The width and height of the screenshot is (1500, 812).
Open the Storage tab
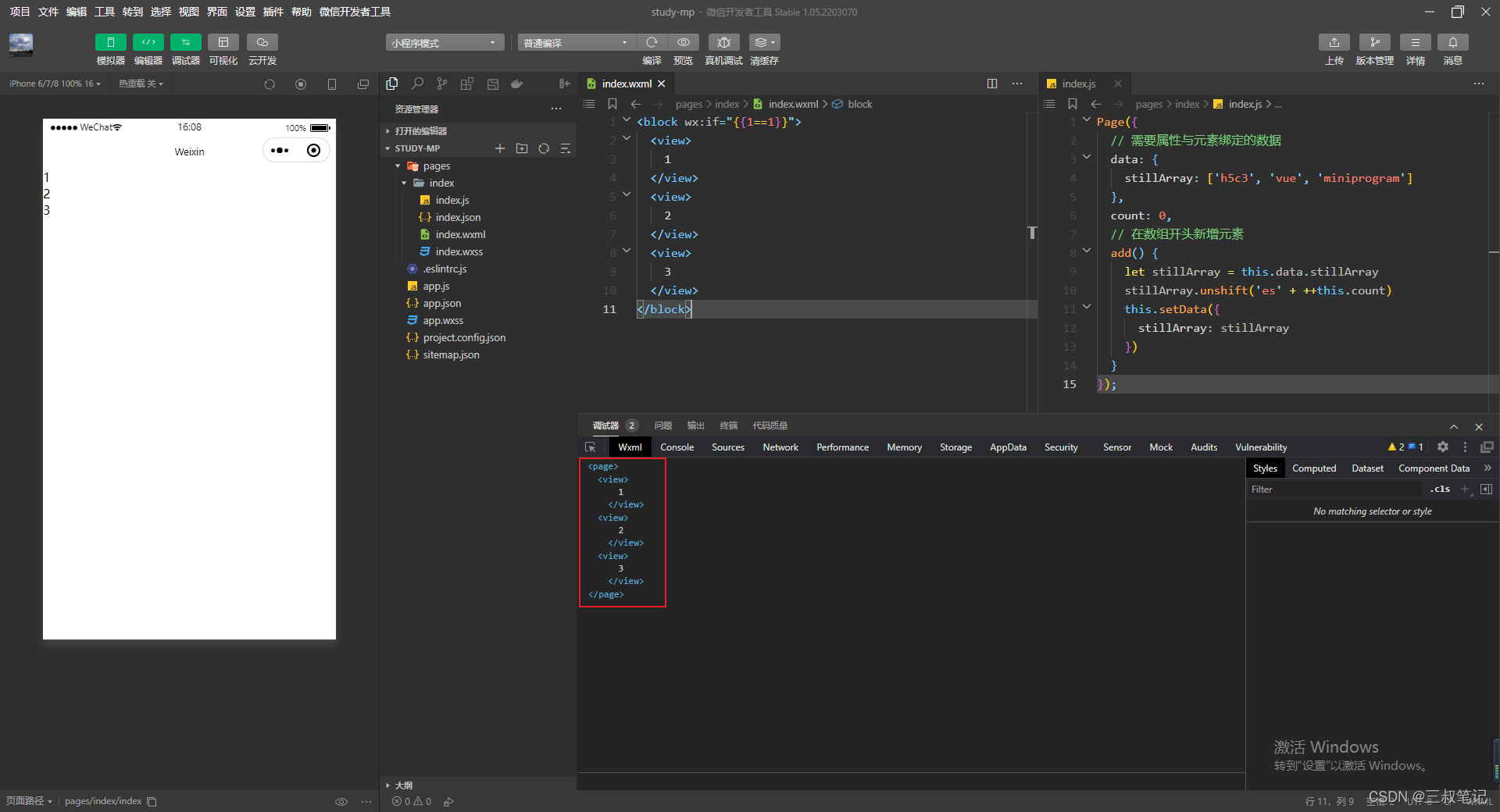(955, 447)
